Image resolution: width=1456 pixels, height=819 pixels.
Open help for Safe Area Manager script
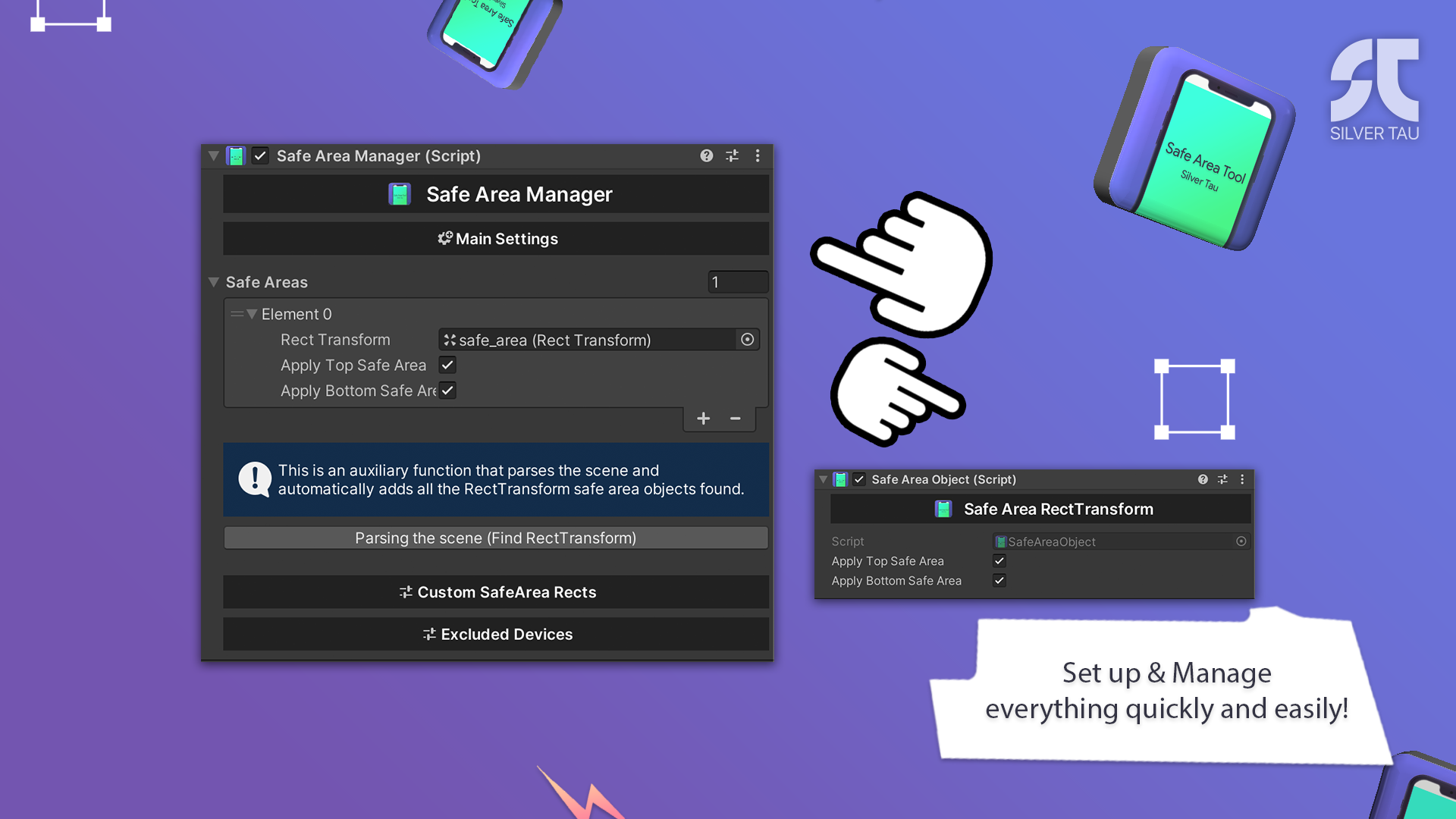click(x=706, y=155)
